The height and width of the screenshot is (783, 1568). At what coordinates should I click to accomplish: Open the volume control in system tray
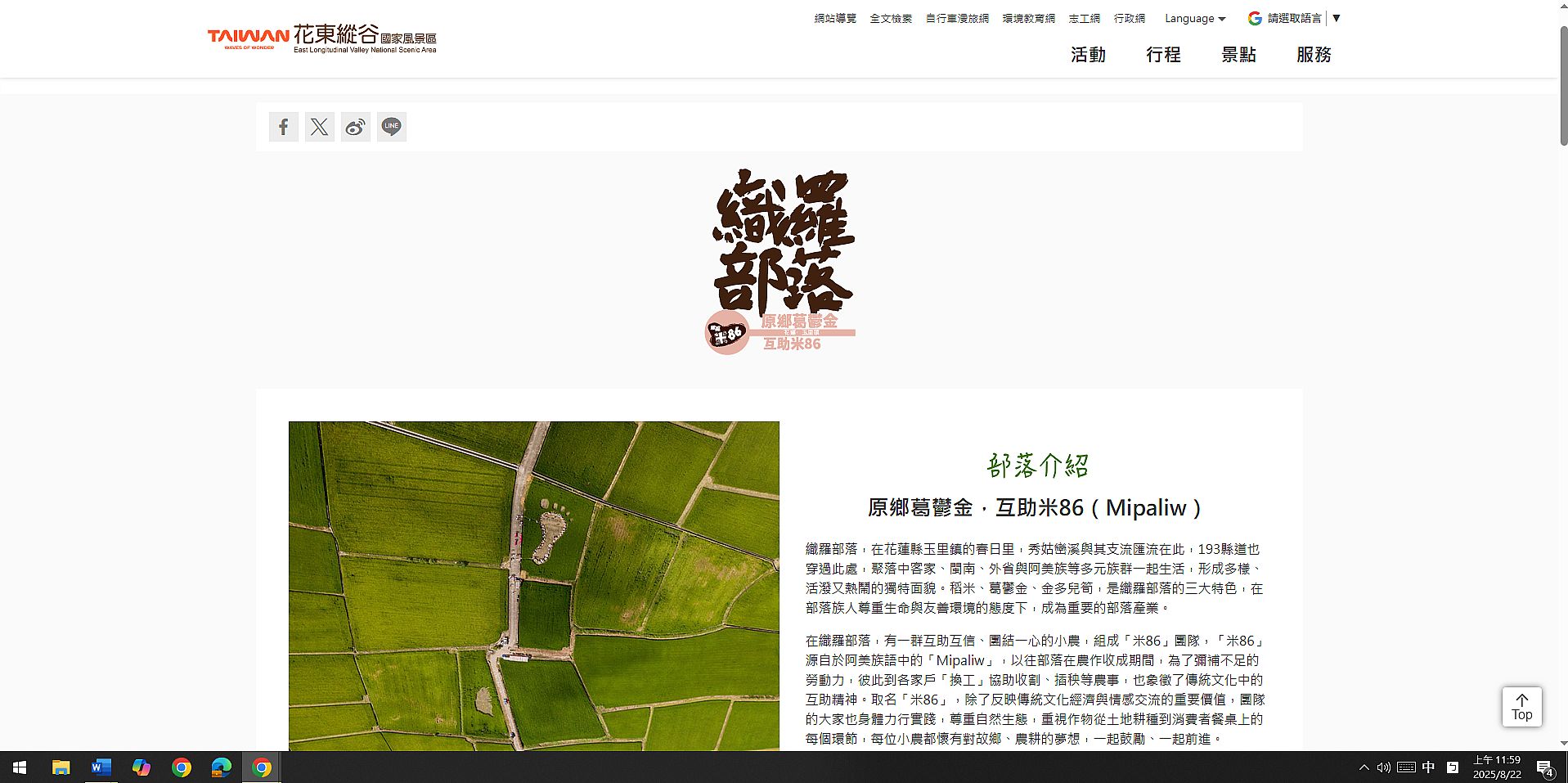pyautogui.click(x=1383, y=767)
